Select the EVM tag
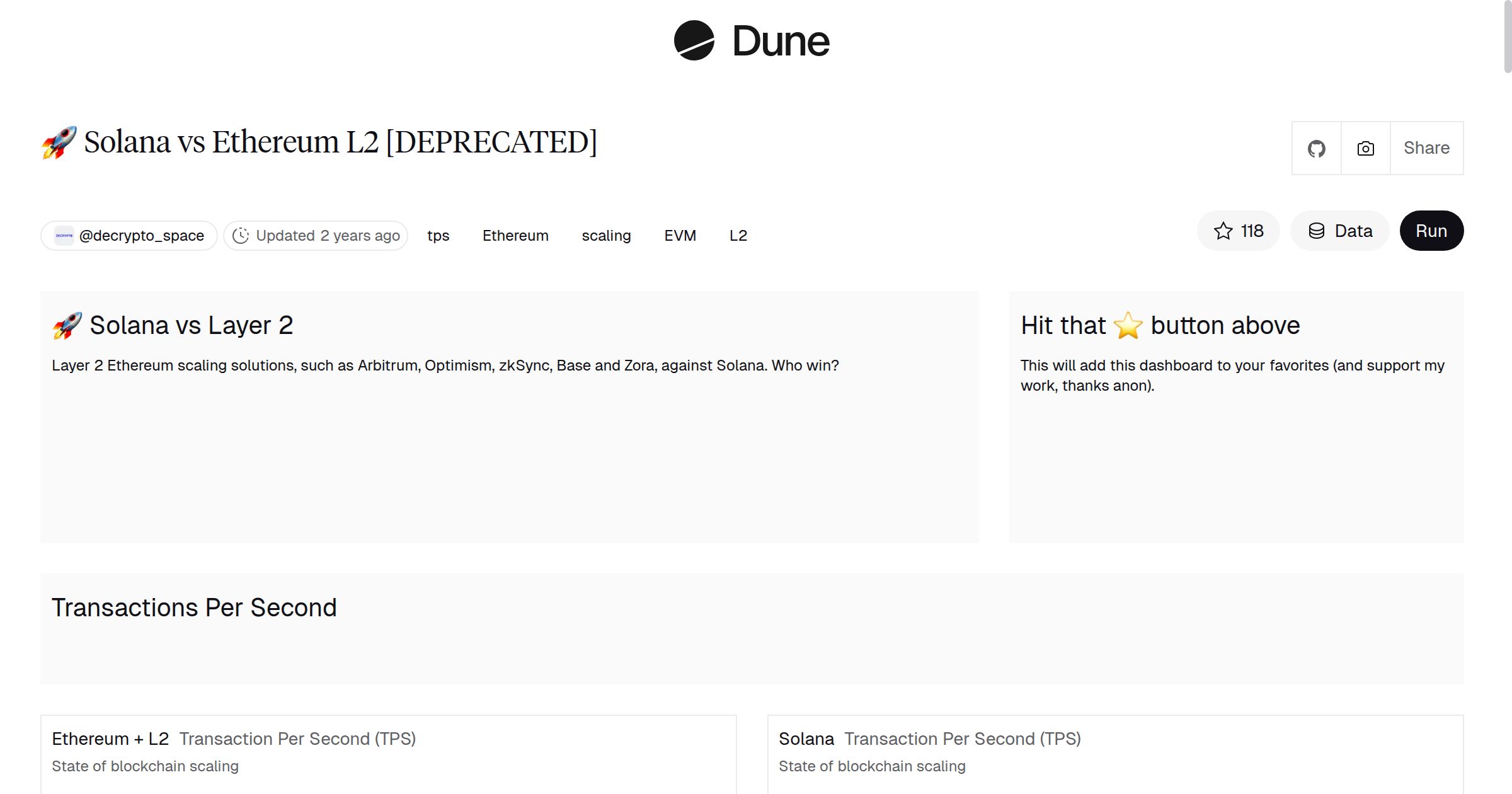The width and height of the screenshot is (1512, 794). point(680,235)
